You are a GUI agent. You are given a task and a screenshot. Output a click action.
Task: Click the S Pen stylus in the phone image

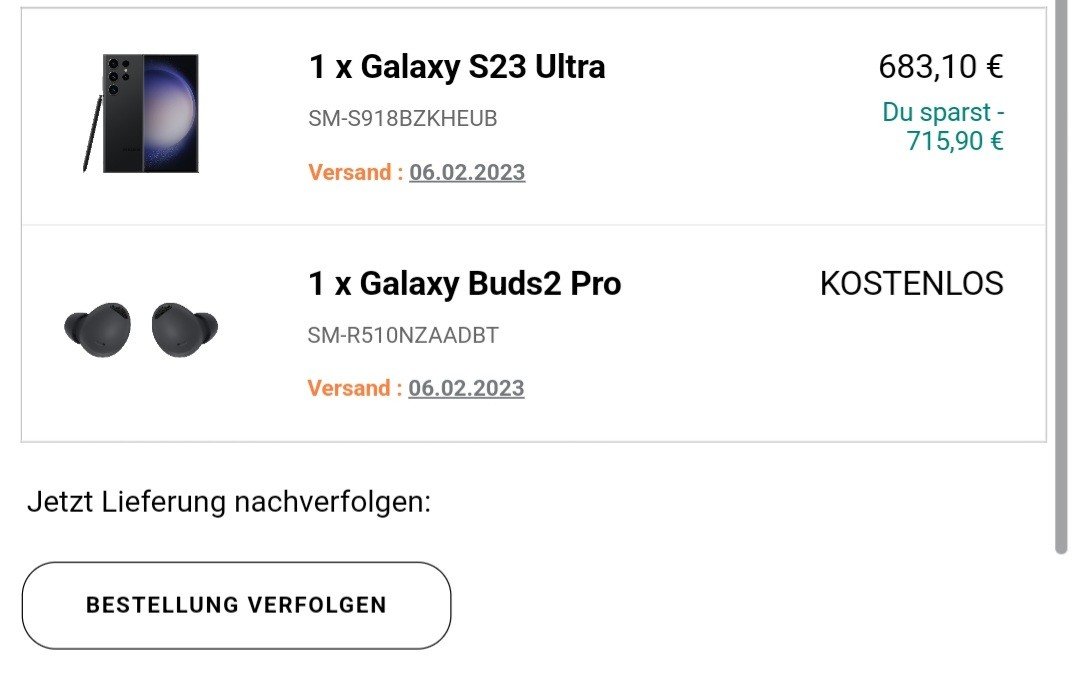[x=89, y=134]
